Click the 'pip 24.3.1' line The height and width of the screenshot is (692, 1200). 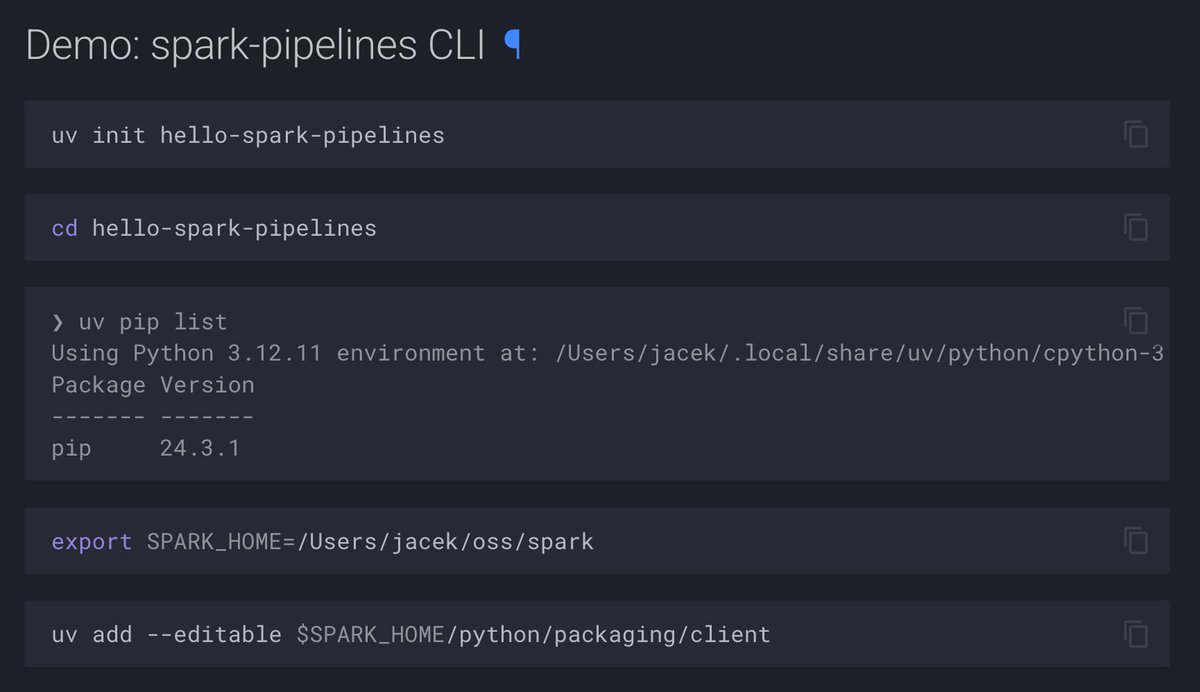click(x=146, y=449)
